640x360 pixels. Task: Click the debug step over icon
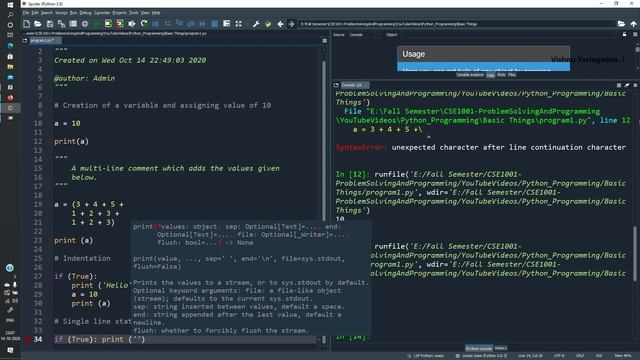167,24
